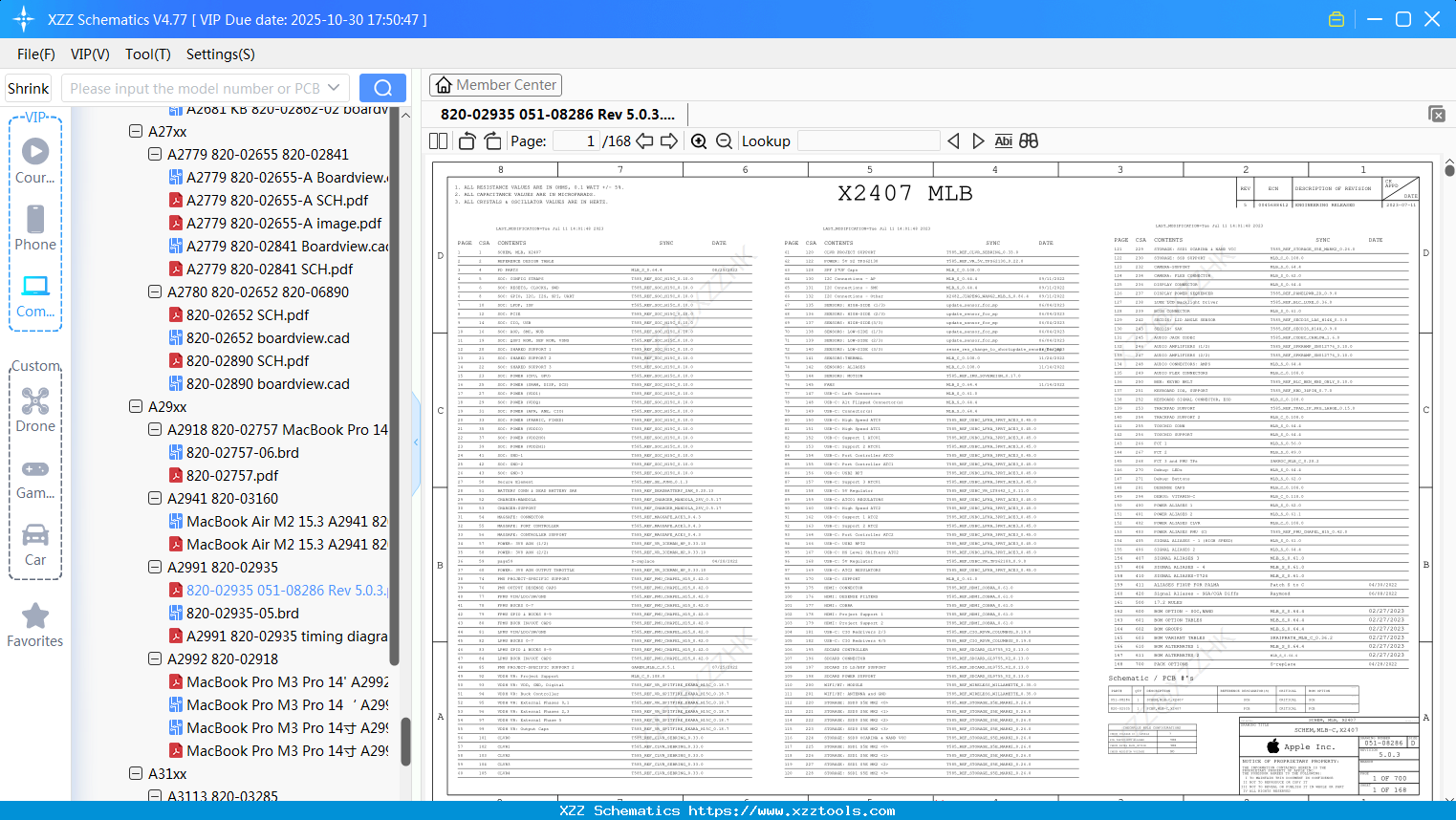Click the blue search button
Viewport: 1456px width, 820px height.
(382, 88)
